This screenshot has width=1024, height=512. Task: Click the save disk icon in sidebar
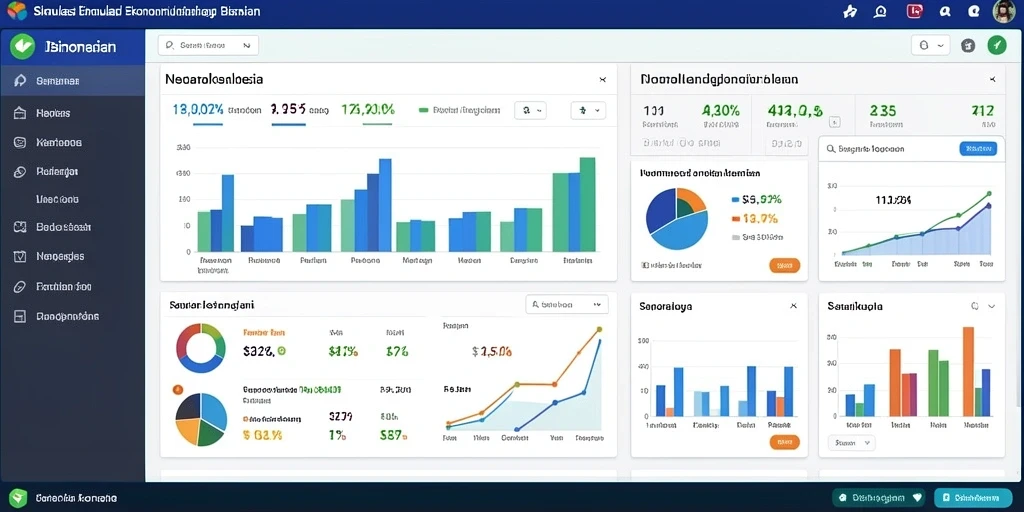[20, 316]
